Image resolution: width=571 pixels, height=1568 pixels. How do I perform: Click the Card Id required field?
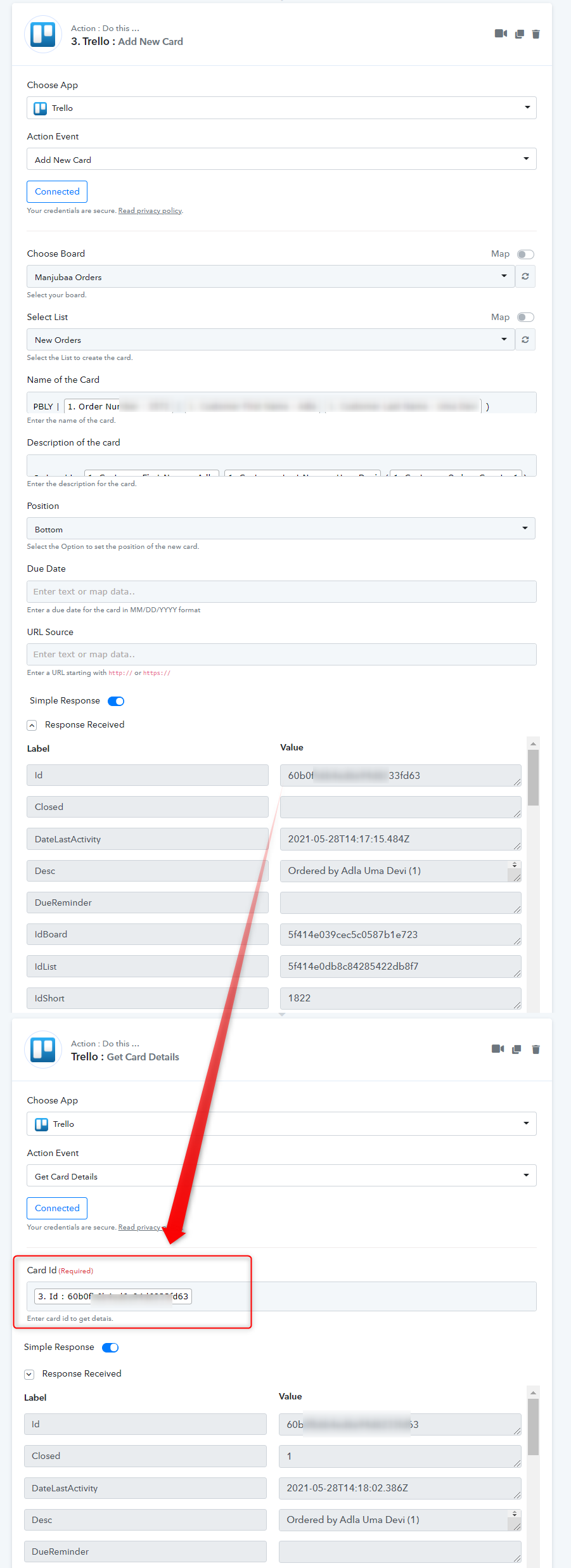pyautogui.click(x=281, y=1296)
